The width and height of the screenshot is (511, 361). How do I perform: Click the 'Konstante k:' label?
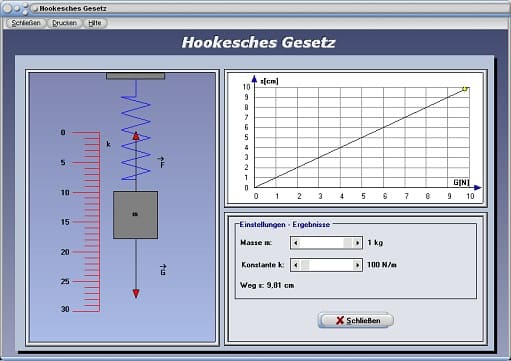point(263,265)
